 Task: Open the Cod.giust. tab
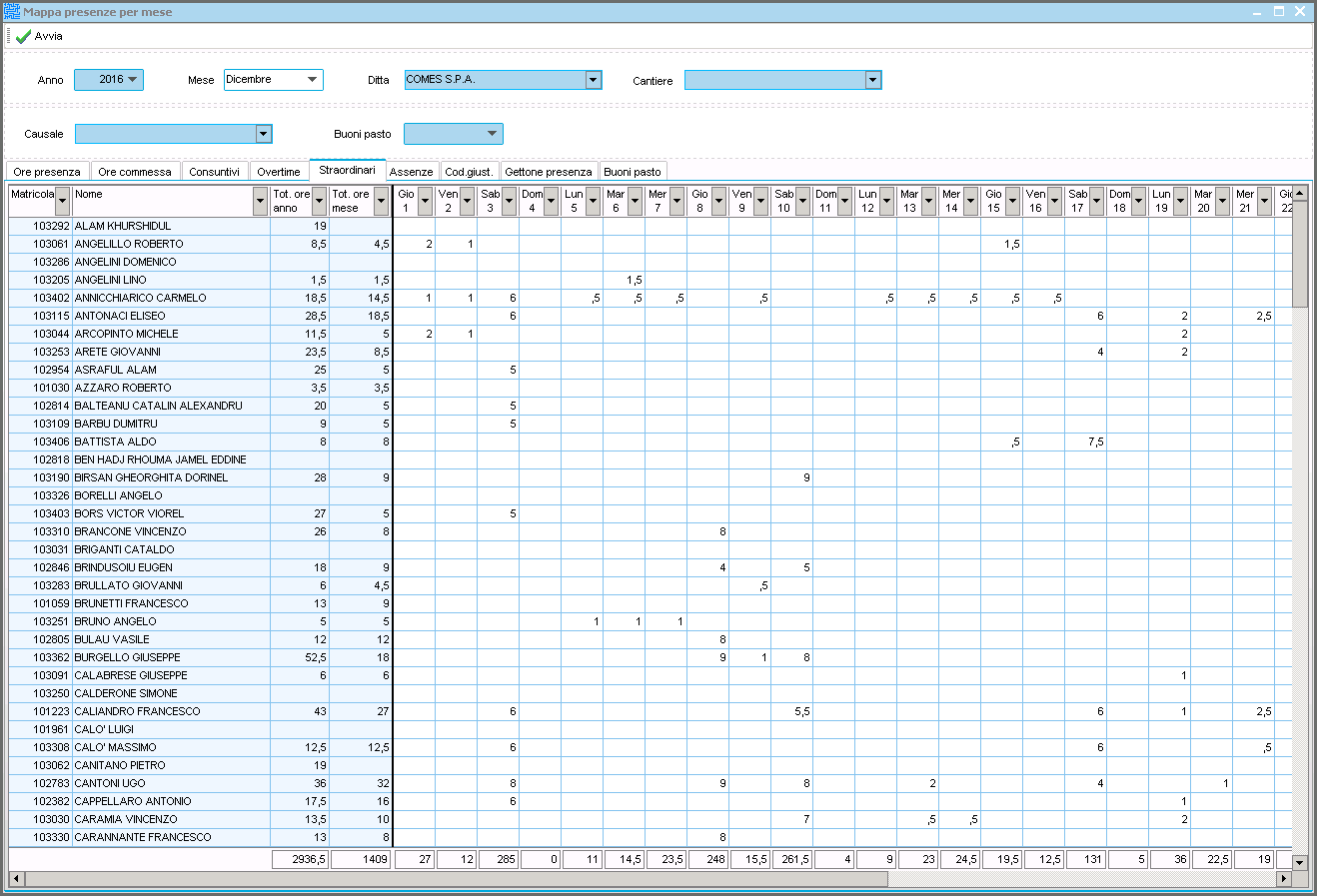tap(469, 172)
